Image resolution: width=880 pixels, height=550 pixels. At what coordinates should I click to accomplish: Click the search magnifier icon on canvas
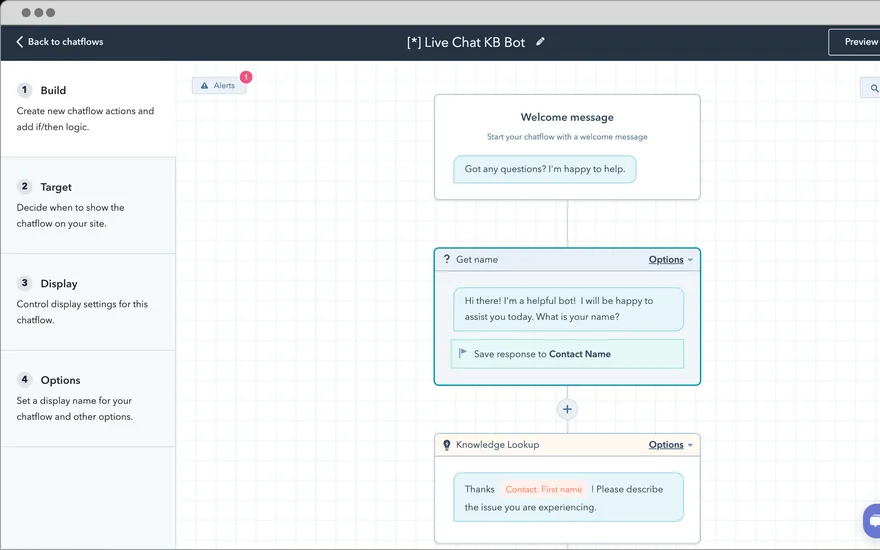pyautogui.click(x=874, y=88)
